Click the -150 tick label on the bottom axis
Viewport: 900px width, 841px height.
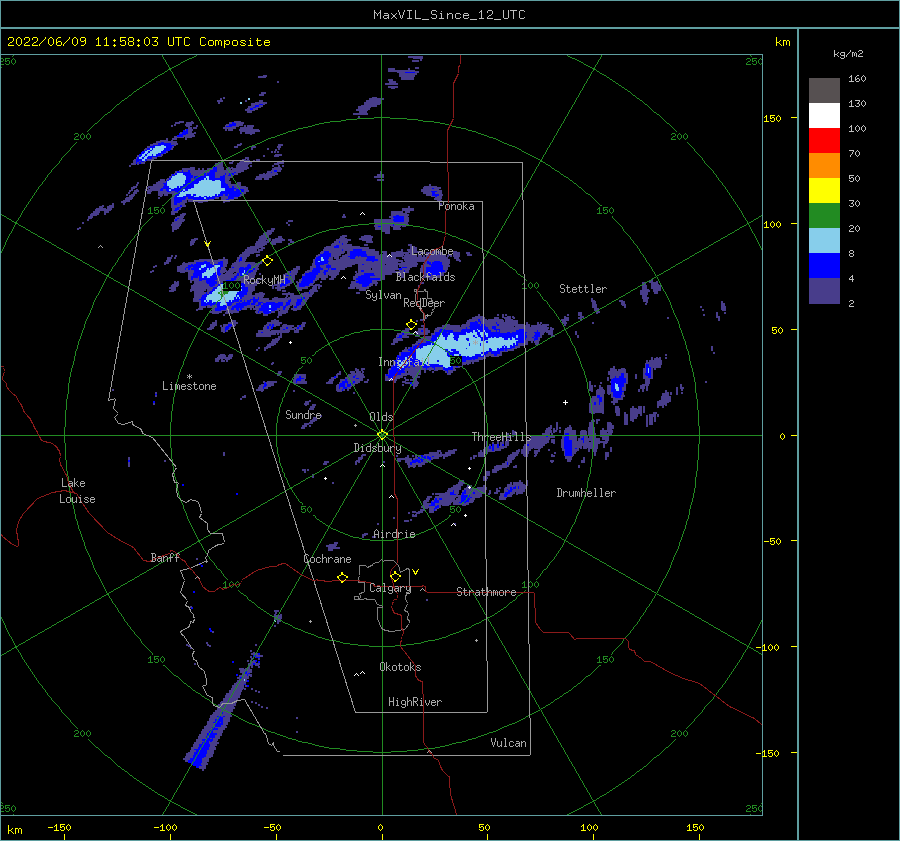pyautogui.click(x=59, y=827)
